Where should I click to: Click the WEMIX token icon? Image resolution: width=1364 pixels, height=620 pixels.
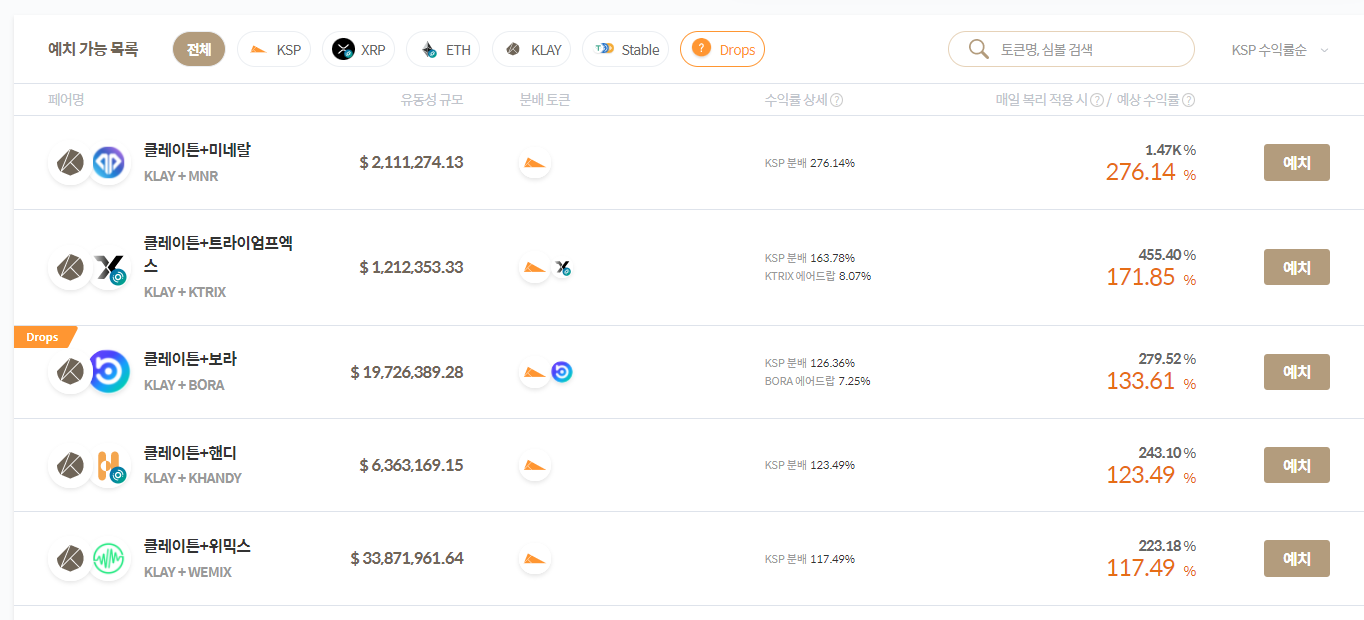(x=108, y=559)
